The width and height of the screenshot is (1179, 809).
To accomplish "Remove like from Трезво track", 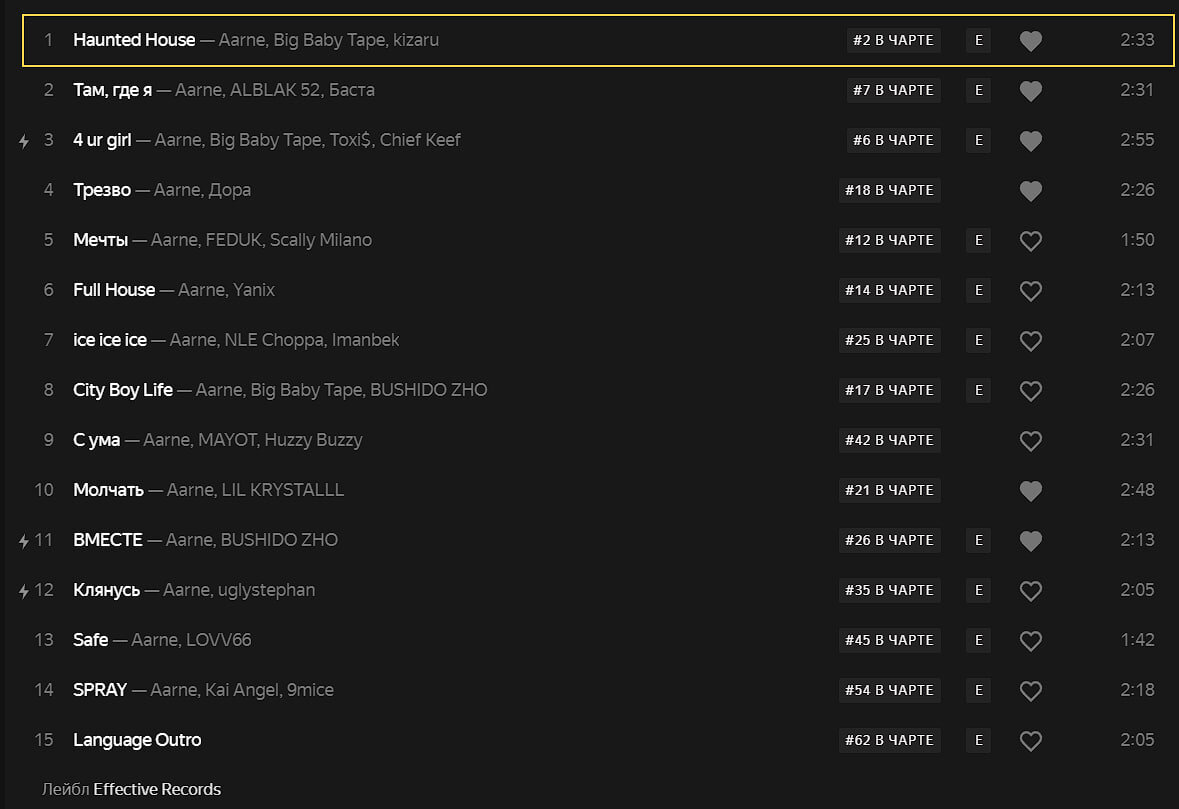I will point(1030,190).
